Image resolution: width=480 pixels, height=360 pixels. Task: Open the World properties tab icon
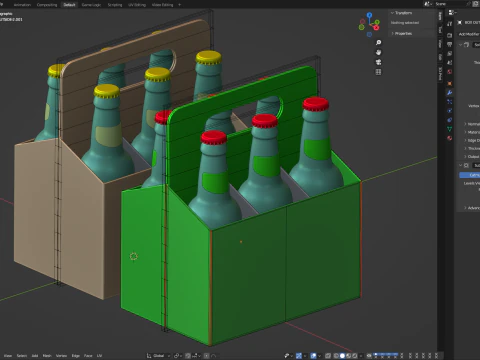click(x=450, y=72)
